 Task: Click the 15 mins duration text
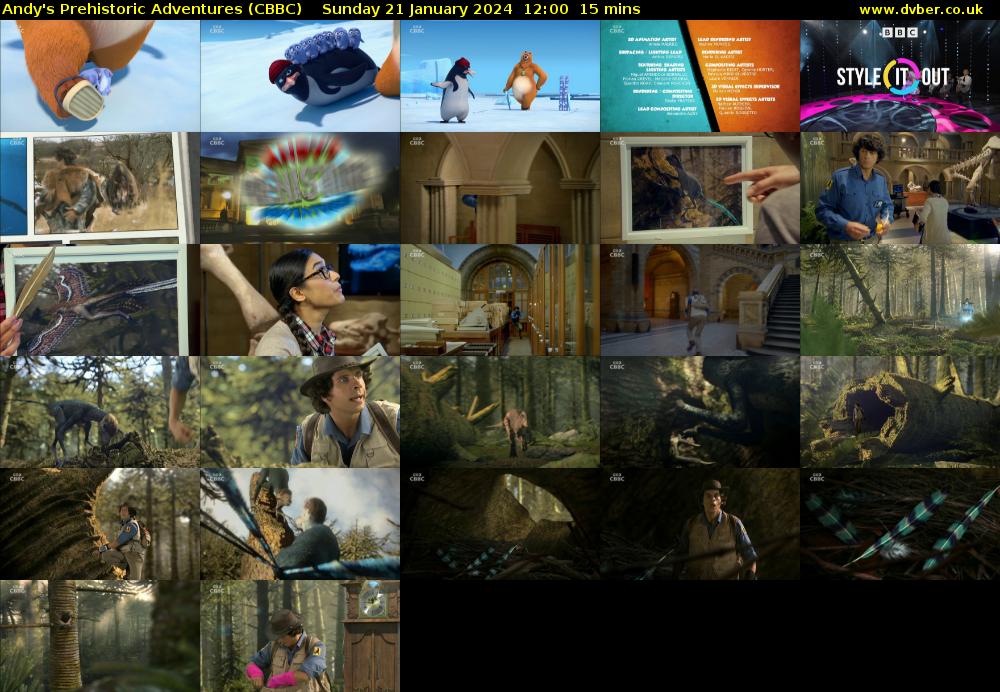click(x=610, y=10)
